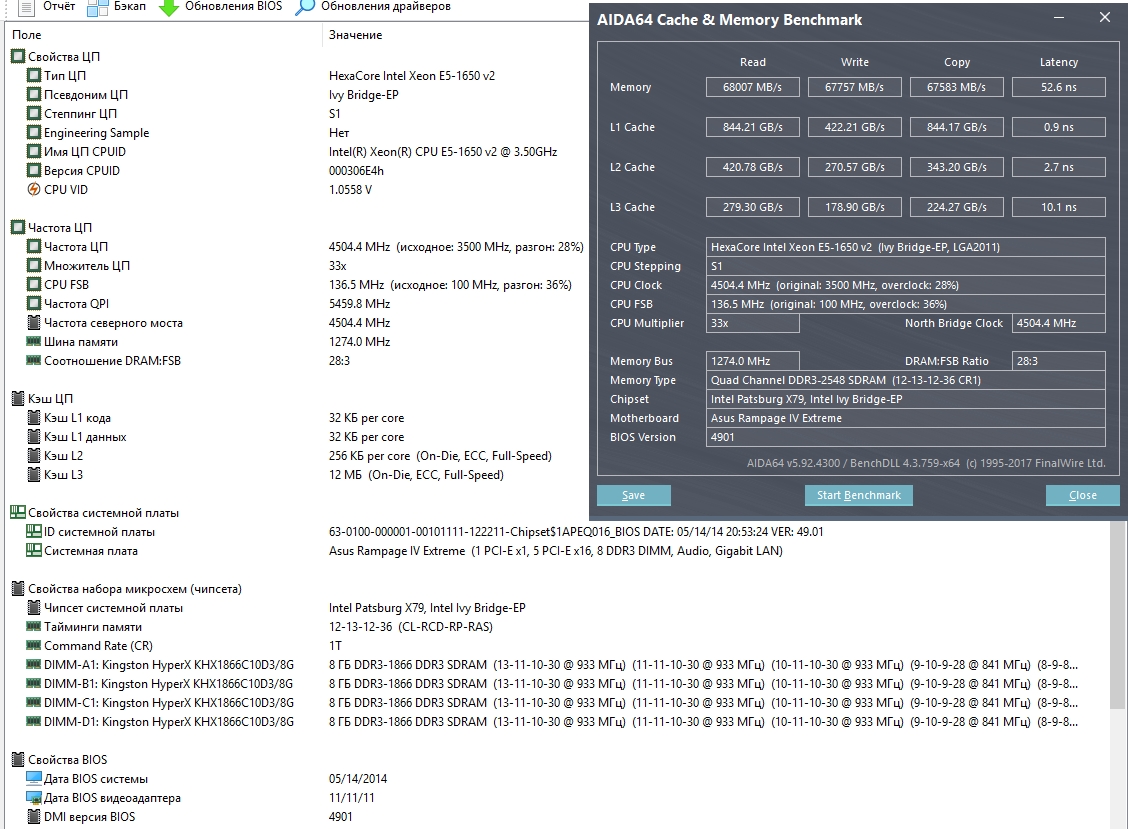Click the Start Benchmark button
This screenshot has width=1128, height=829.
coord(859,495)
